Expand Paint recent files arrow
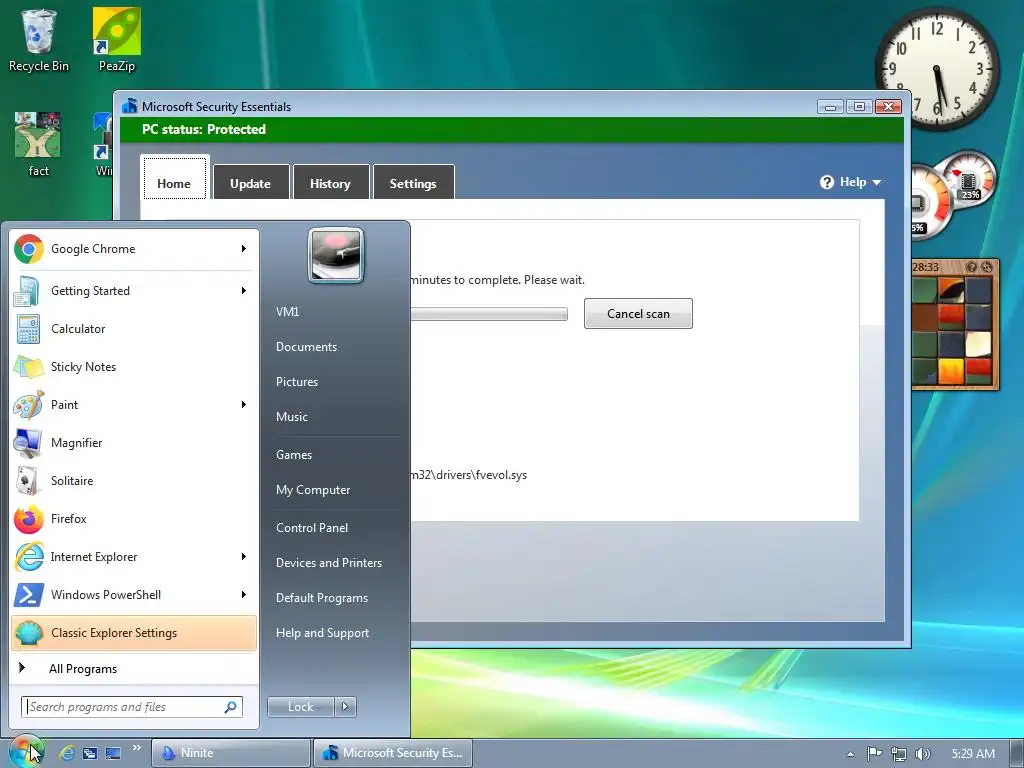1024x768 pixels. pyautogui.click(x=244, y=404)
